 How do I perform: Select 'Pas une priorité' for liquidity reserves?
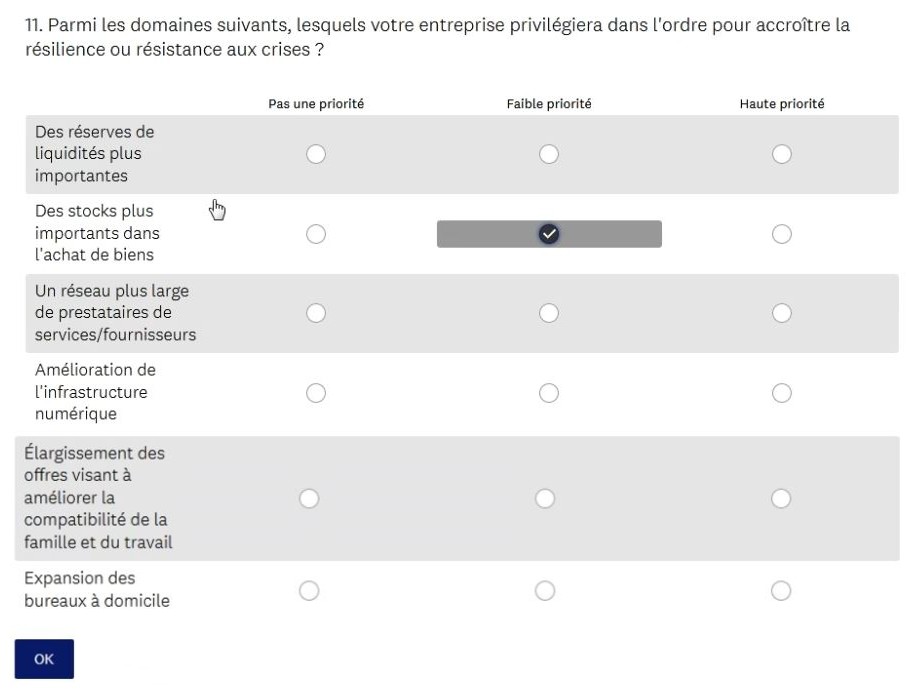pyautogui.click(x=316, y=154)
